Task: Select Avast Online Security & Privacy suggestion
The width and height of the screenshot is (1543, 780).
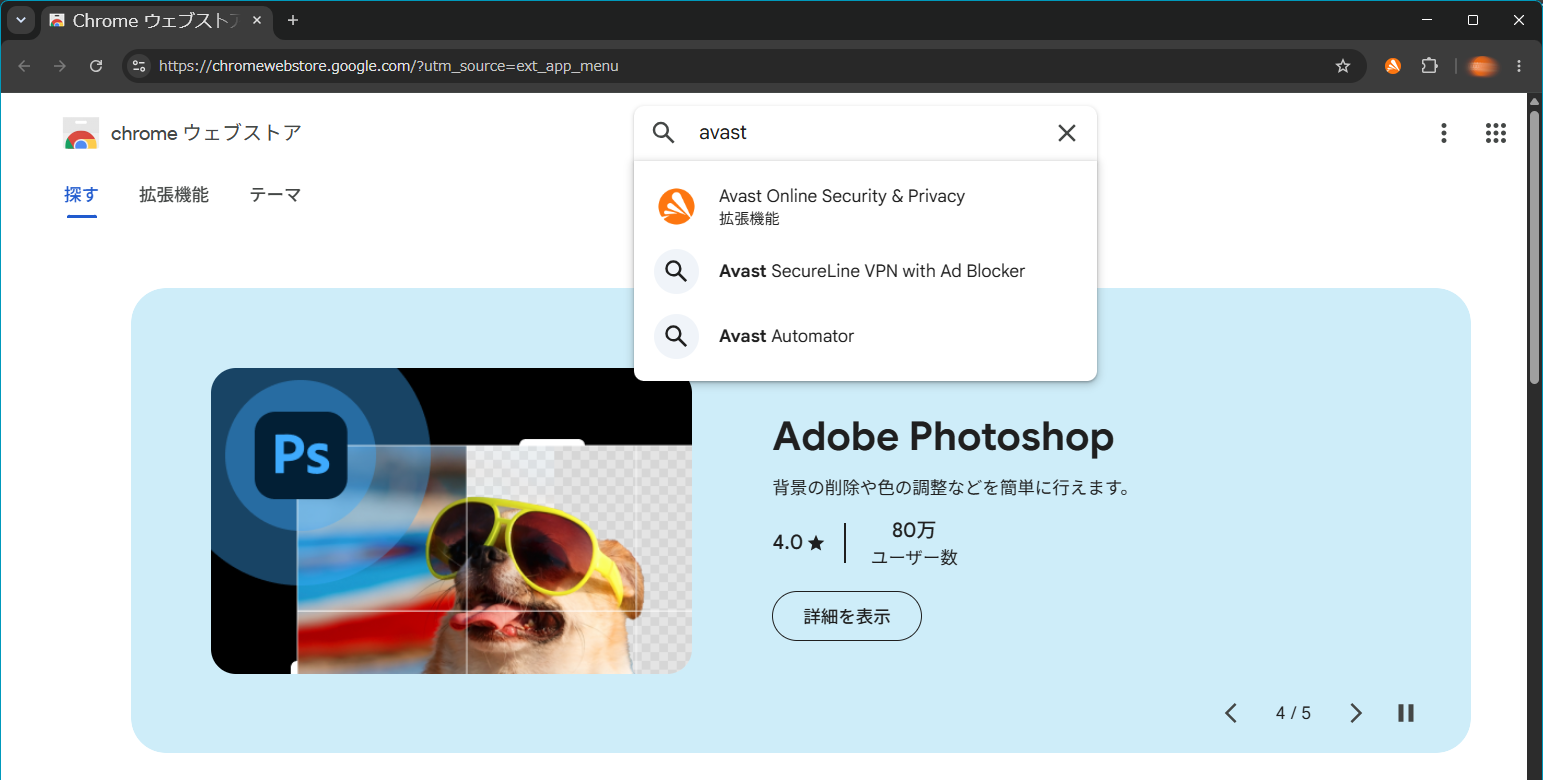Action: (865, 206)
